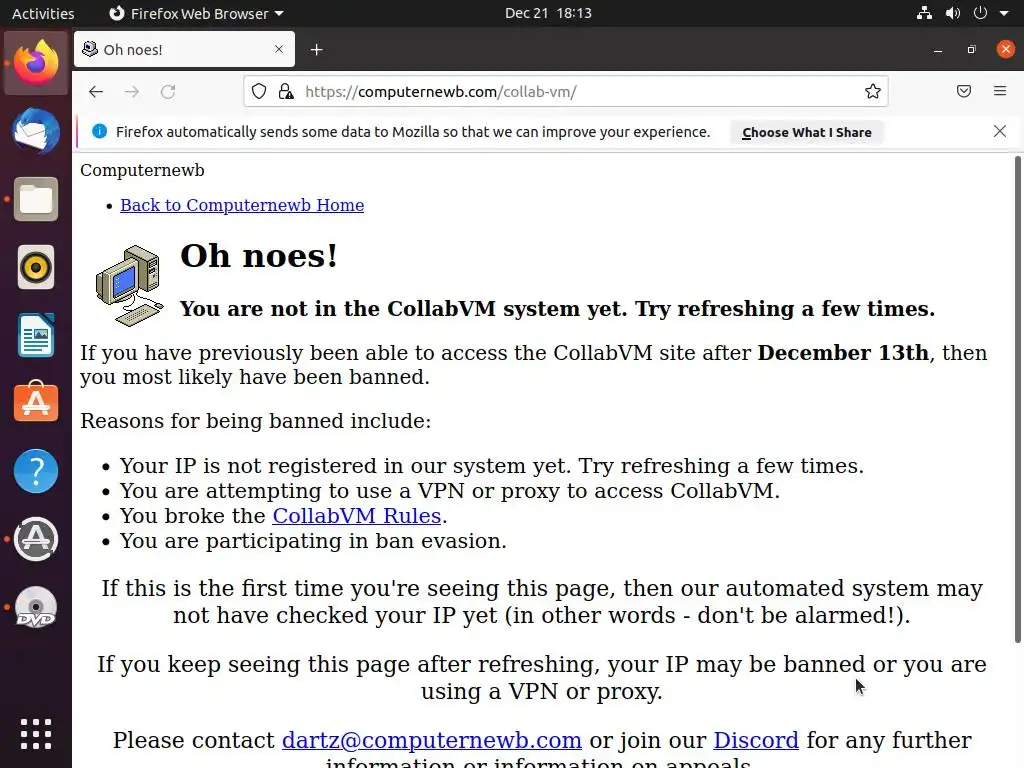Open the network status tray icon
The height and width of the screenshot is (768, 1024).
click(924, 13)
